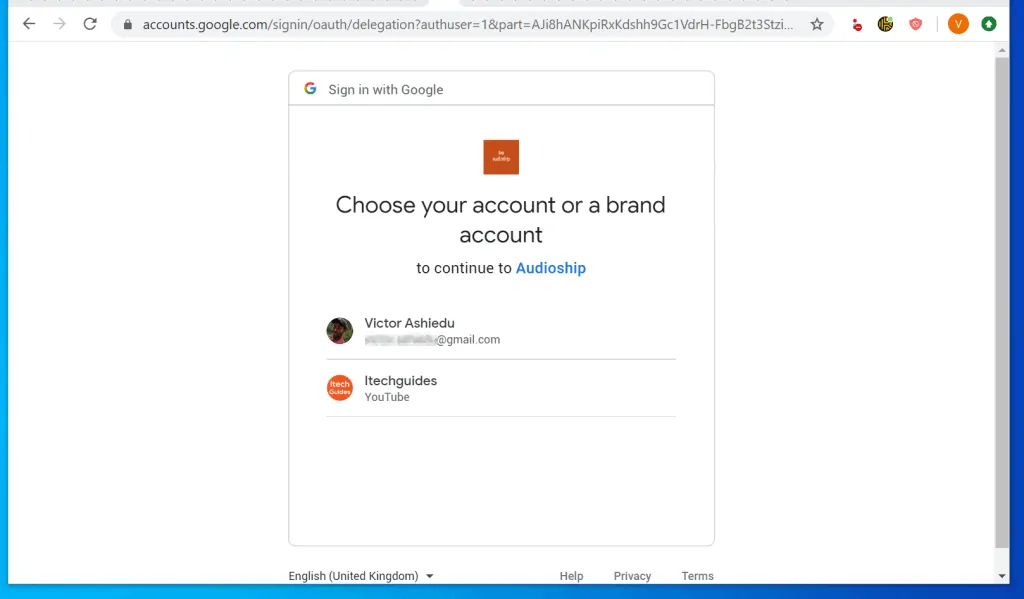Choose the Victor Ashiedu account
The height and width of the screenshot is (599, 1024).
[501, 331]
